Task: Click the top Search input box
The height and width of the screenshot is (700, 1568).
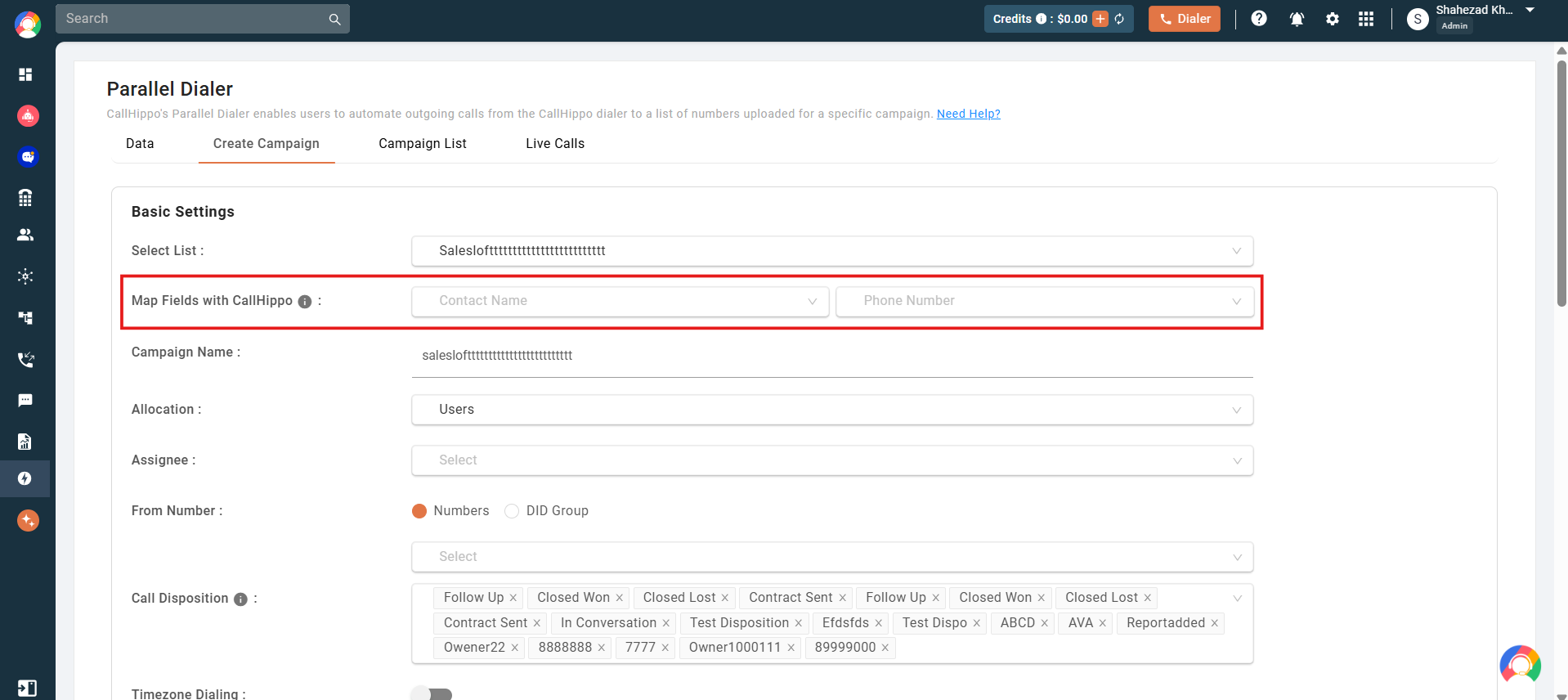Action: pos(203,19)
